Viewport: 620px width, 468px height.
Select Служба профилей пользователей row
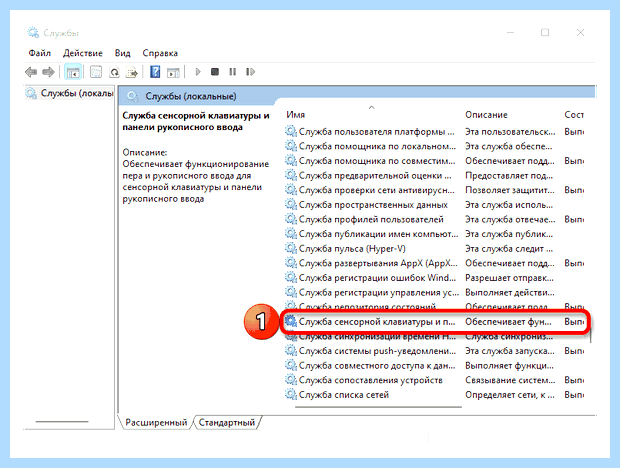[x=434, y=219]
